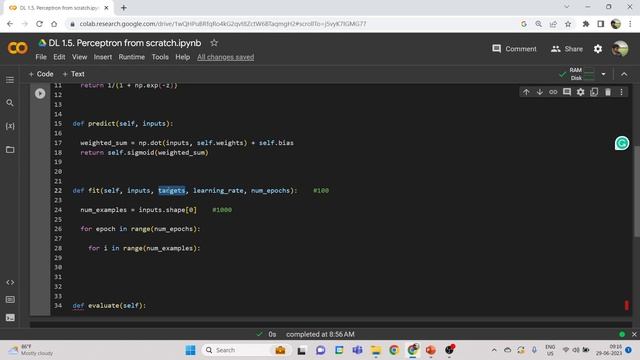Add a new Code cell
This screenshot has height=360, width=640.
point(41,74)
